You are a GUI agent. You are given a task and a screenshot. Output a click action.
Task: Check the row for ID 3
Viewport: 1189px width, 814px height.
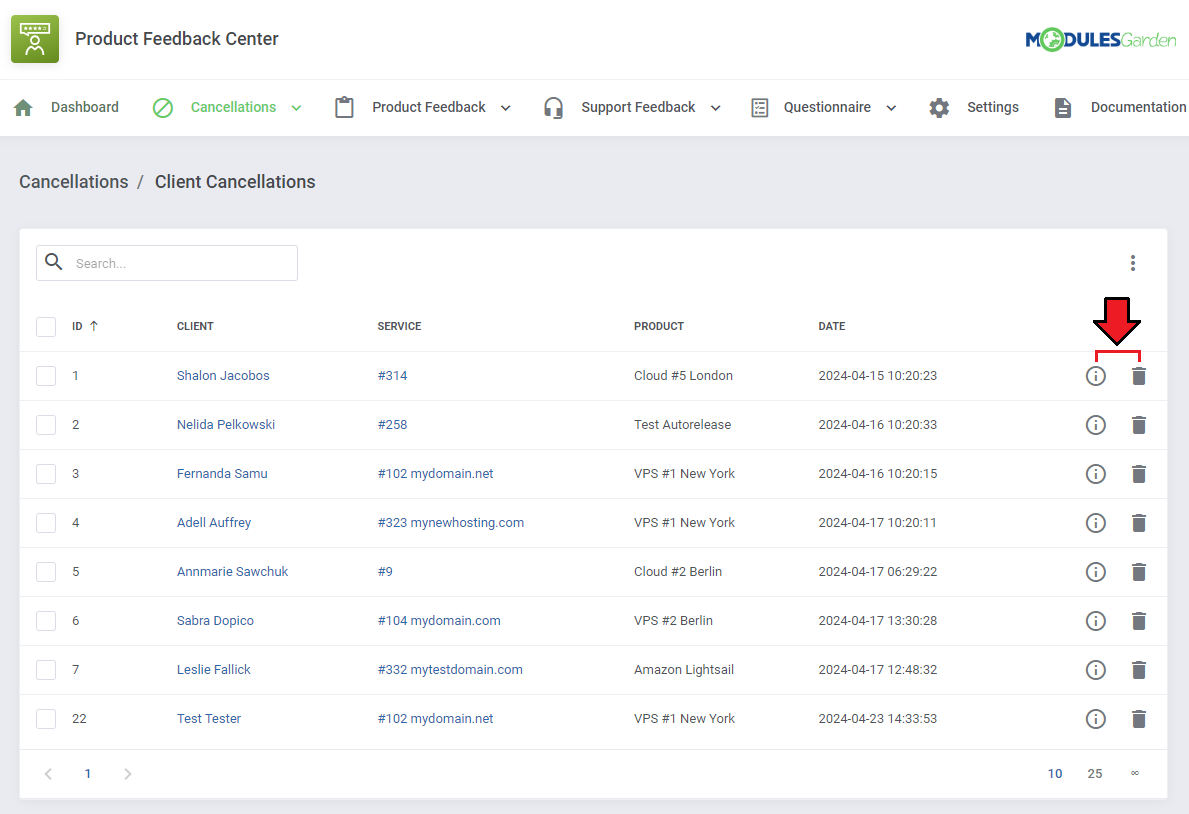pos(46,473)
